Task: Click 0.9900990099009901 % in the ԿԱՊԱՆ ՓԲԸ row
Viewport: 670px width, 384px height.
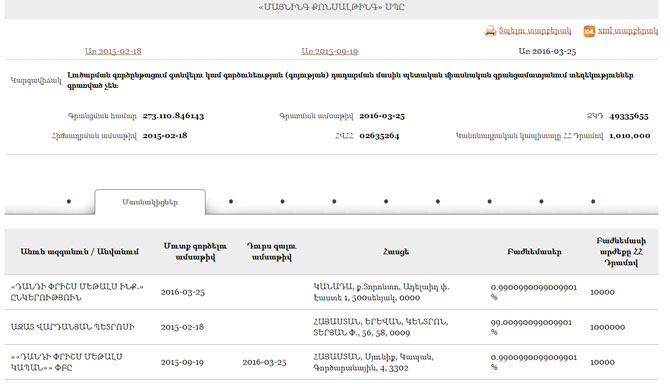Action: [534, 362]
